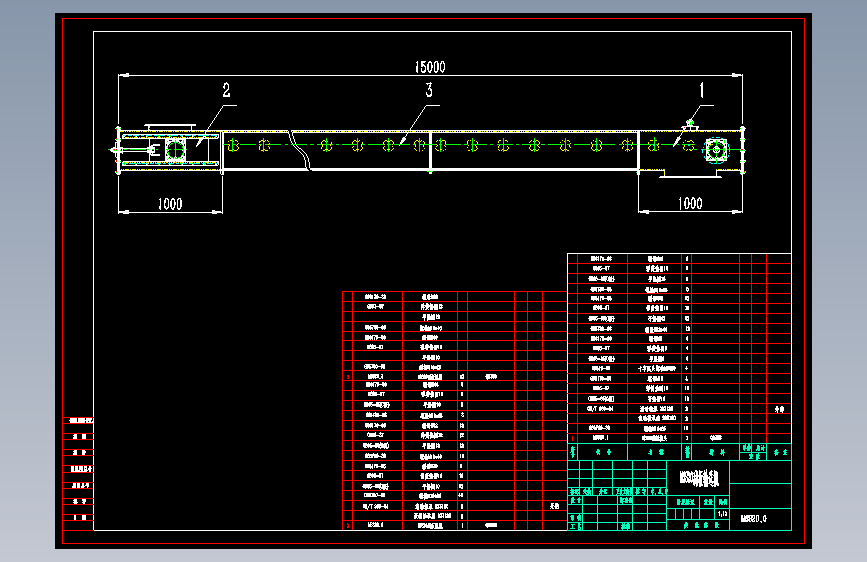Screen dimensions: 867x562
Task: Select part callout number 3
Action: 429,90
